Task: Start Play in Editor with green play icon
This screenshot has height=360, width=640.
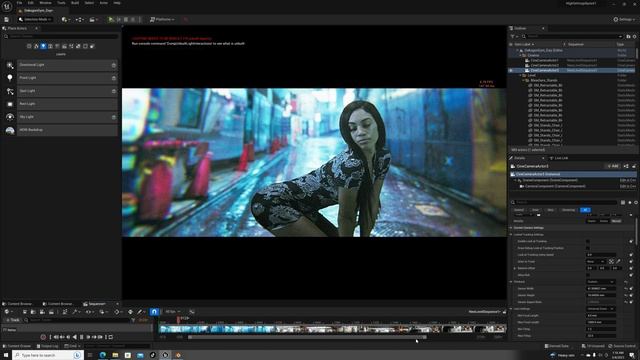Action: 111,19
